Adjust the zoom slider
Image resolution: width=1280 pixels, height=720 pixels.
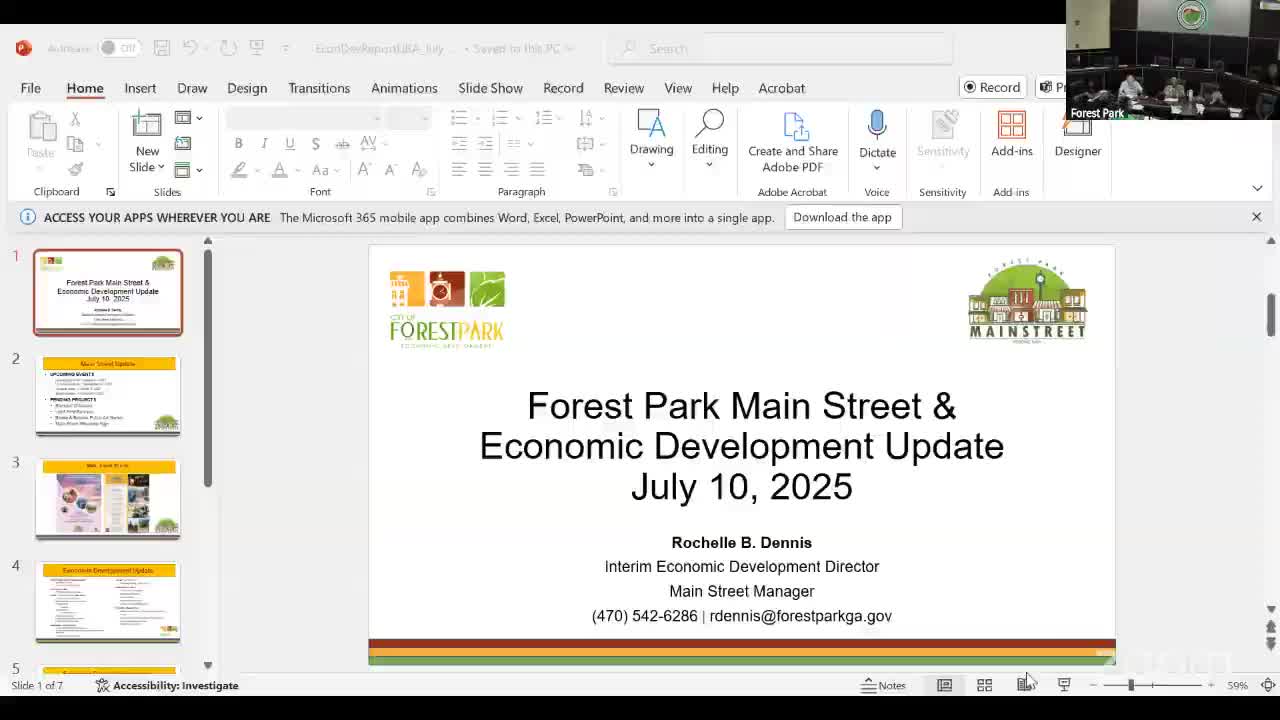coord(1131,685)
